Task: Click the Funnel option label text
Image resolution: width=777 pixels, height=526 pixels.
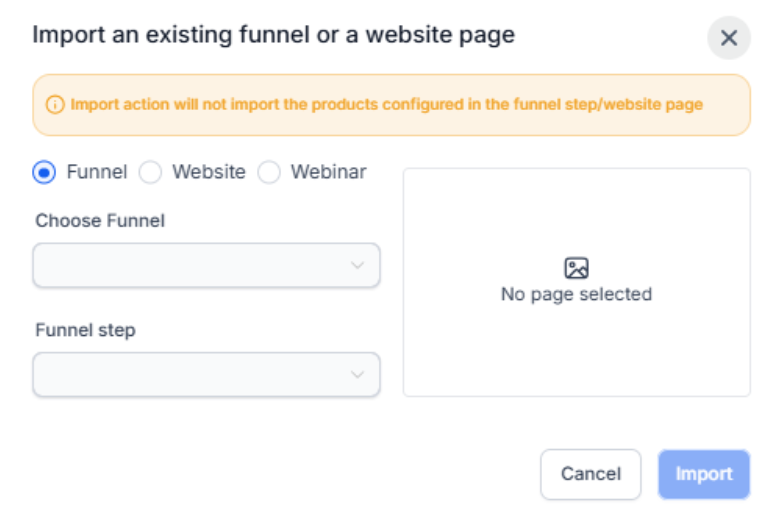Action: [x=97, y=172]
